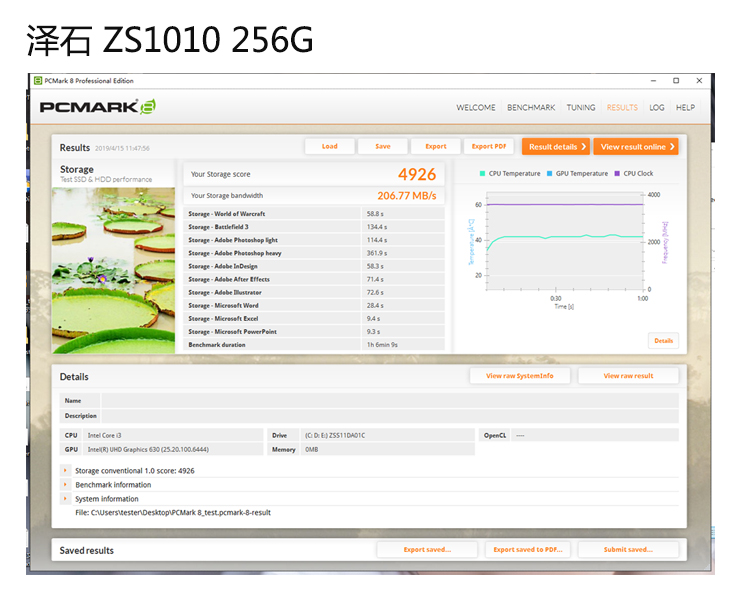Viewport: 745px width, 593px height.
Task: Open the HELP tab
Action: [685, 107]
